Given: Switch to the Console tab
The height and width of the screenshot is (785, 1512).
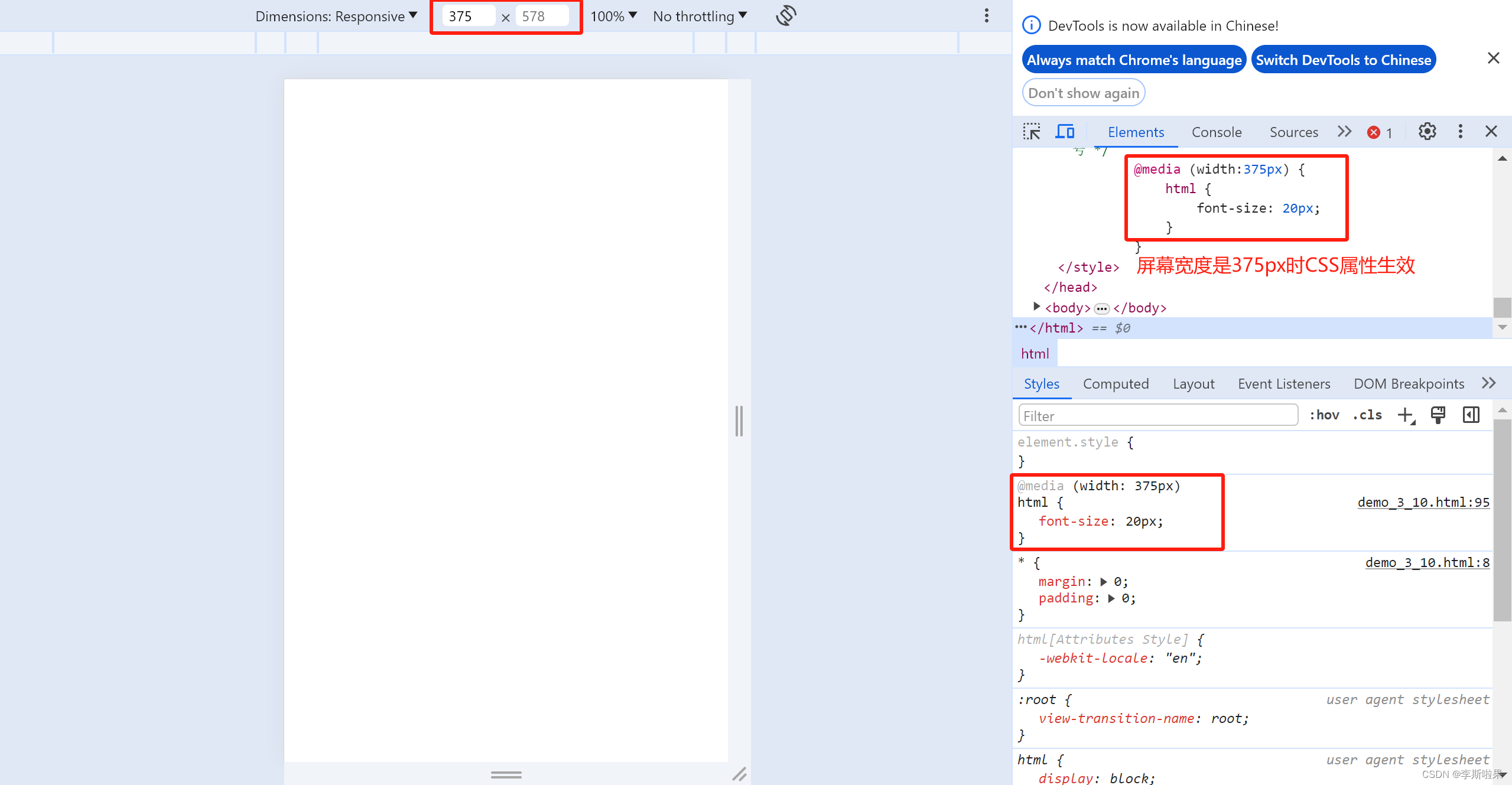Looking at the screenshot, I should pos(1217,132).
